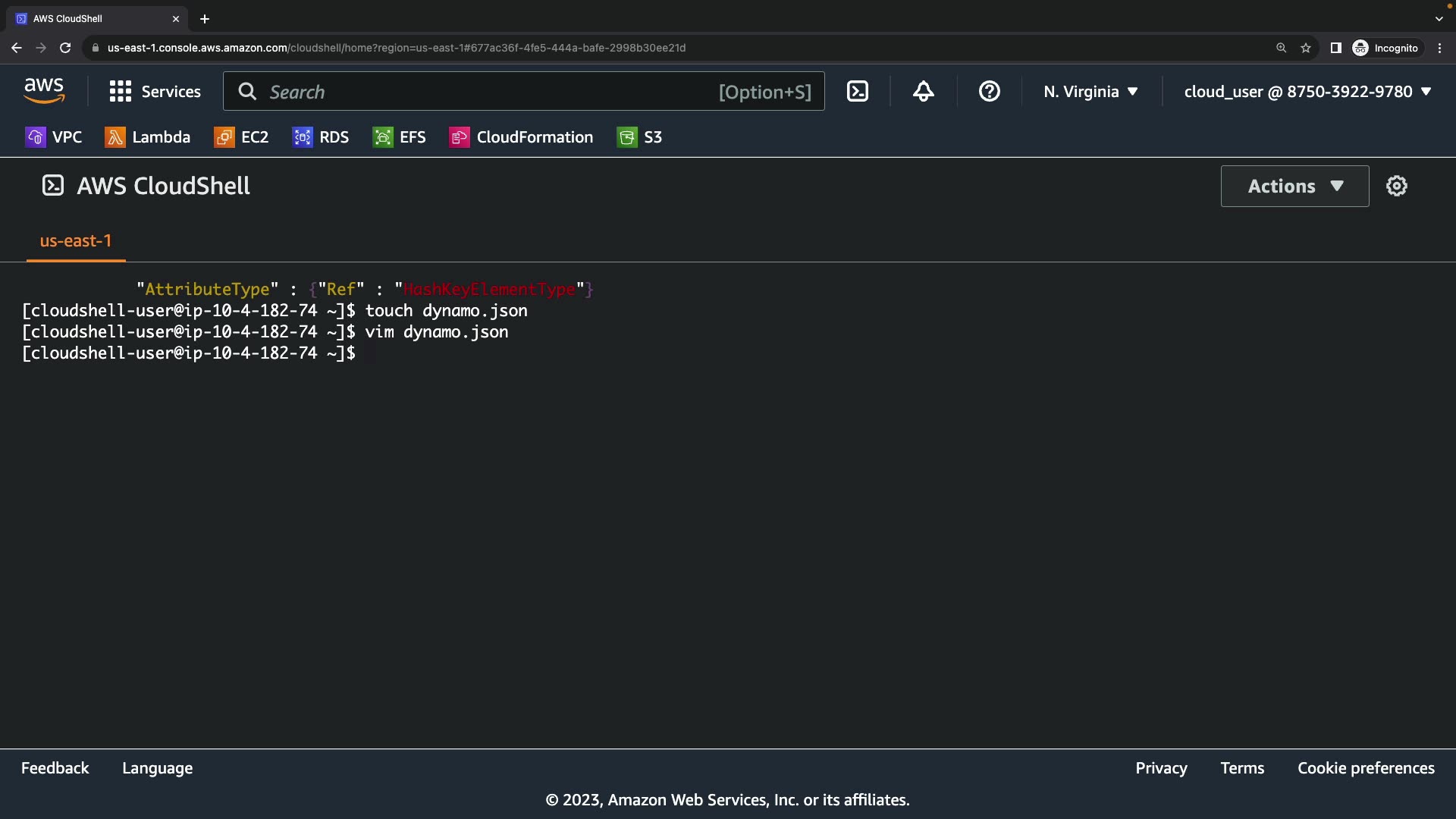This screenshot has height=819, width=1456.
Task: Go to AWS console home logo
Action: pos(44,91)
